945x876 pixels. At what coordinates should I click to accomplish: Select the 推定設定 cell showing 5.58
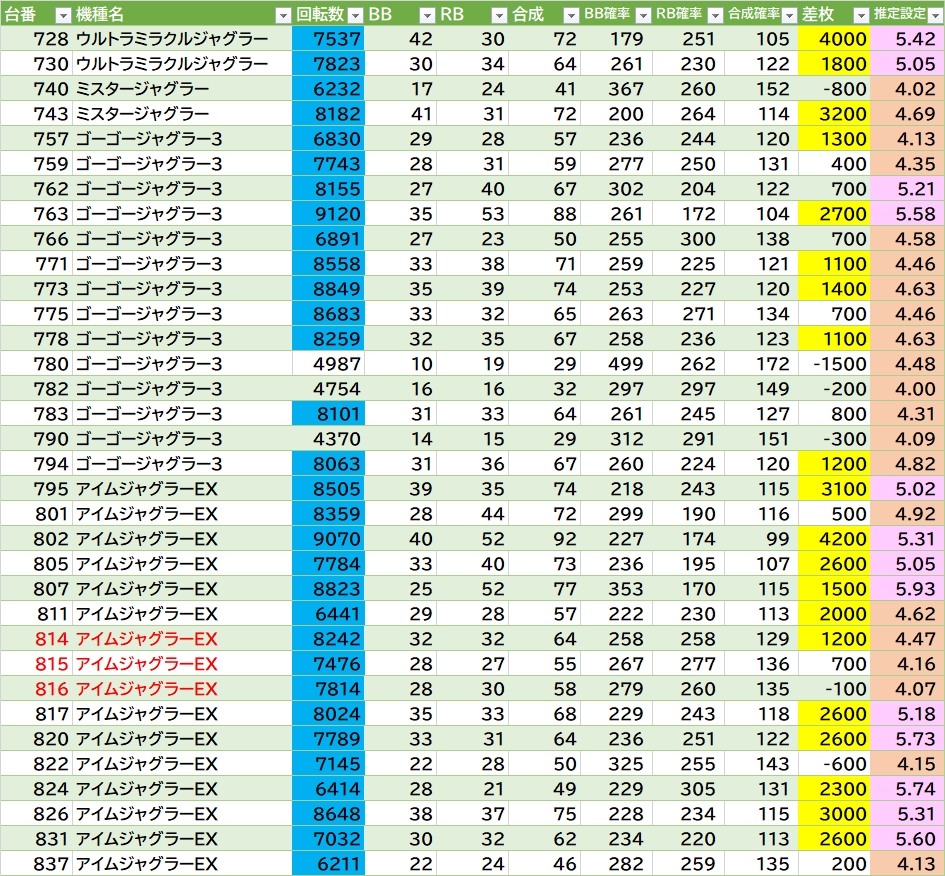(x=908, y=214)
